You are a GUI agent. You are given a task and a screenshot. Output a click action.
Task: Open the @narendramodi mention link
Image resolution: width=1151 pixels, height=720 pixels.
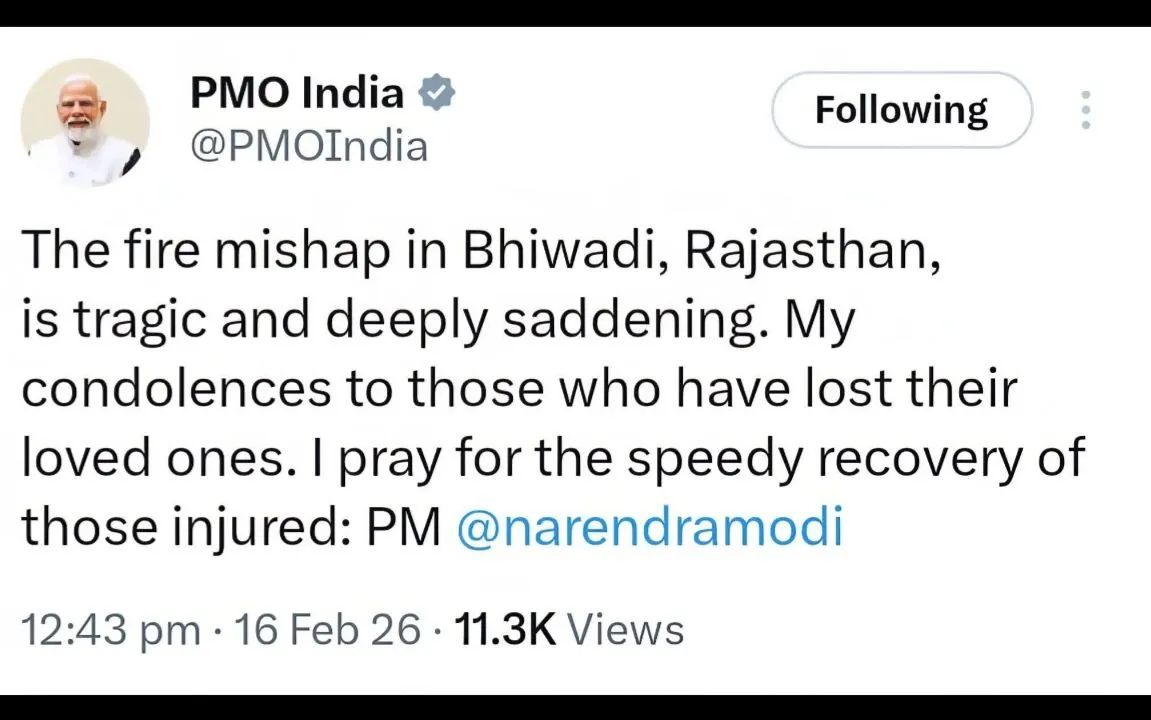coord(651,526)
